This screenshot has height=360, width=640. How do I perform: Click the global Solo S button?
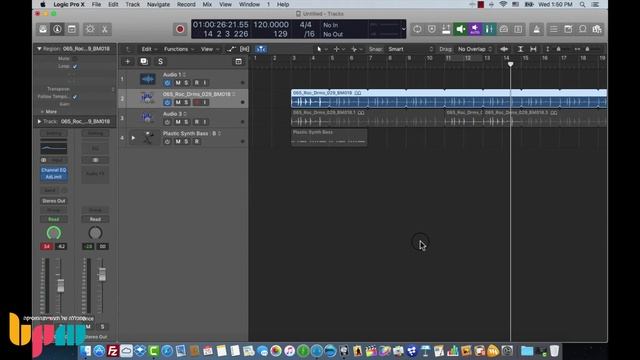coord(160,61)
